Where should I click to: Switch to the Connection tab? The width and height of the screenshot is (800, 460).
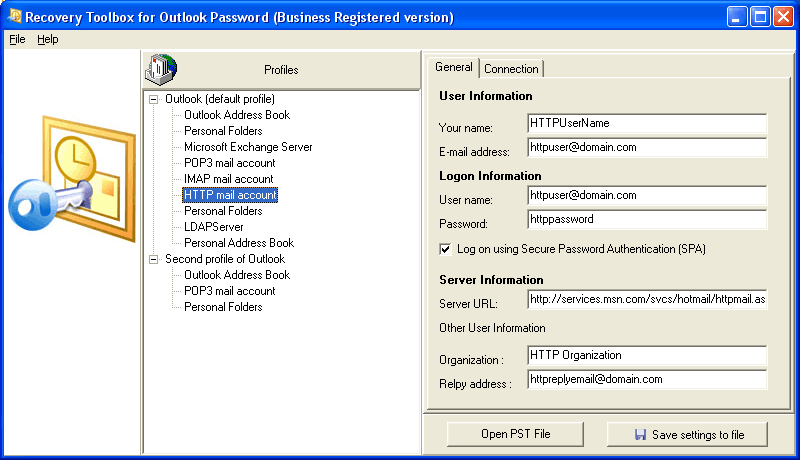coord(511,69)
